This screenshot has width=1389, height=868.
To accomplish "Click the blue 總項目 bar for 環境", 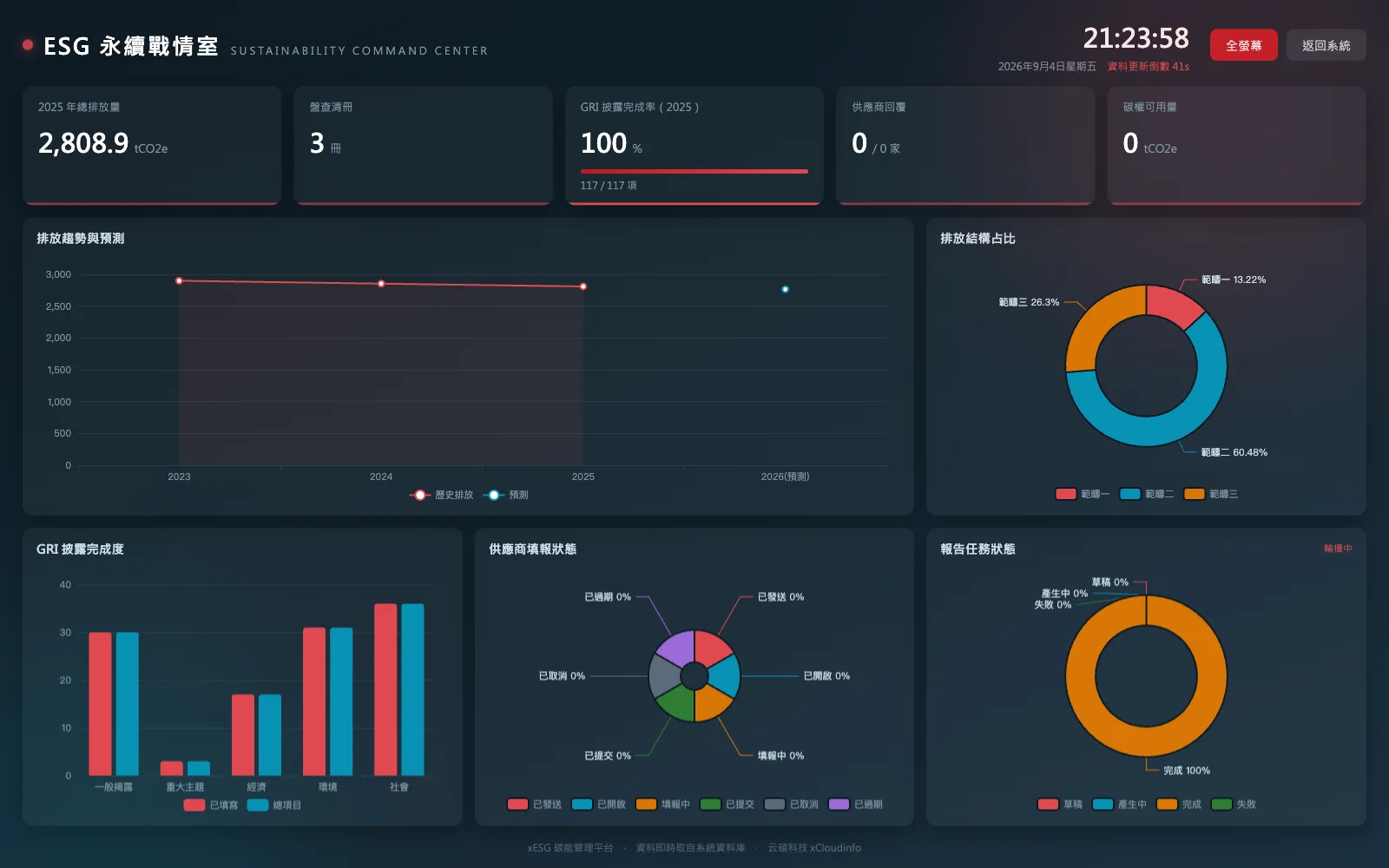I will 341,701.
